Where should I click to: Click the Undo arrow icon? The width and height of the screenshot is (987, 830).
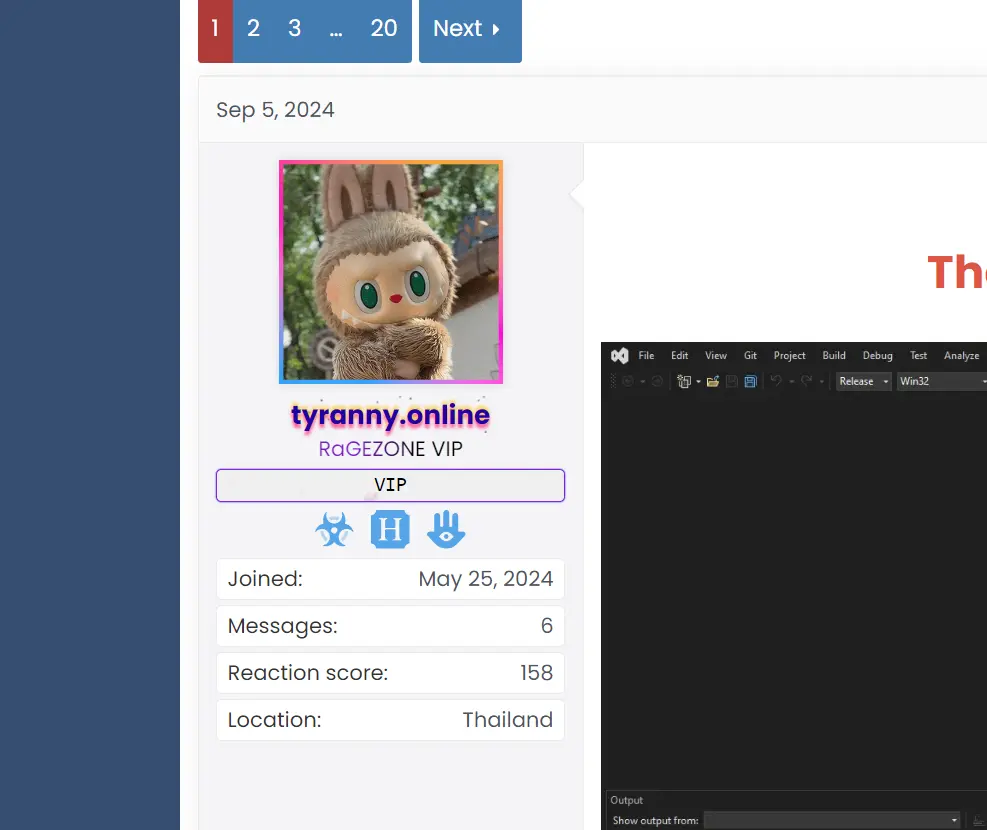[x=777, y=381]
